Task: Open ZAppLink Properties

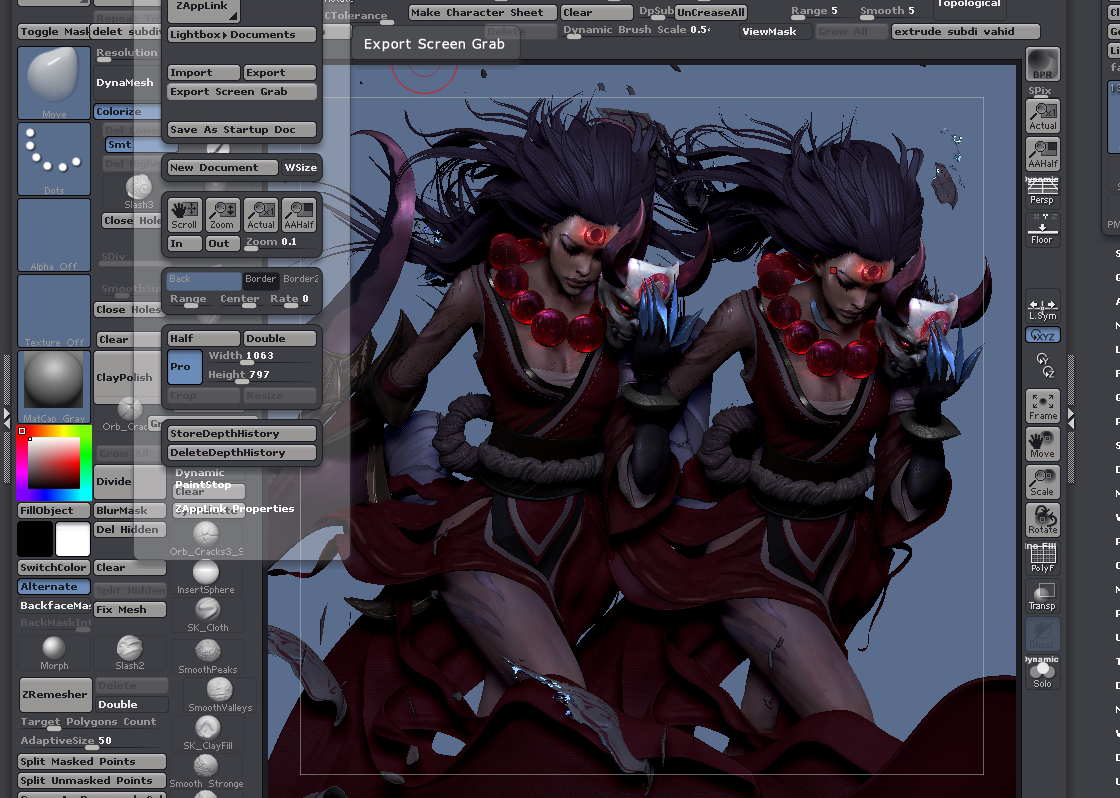Action: [235, 509]
